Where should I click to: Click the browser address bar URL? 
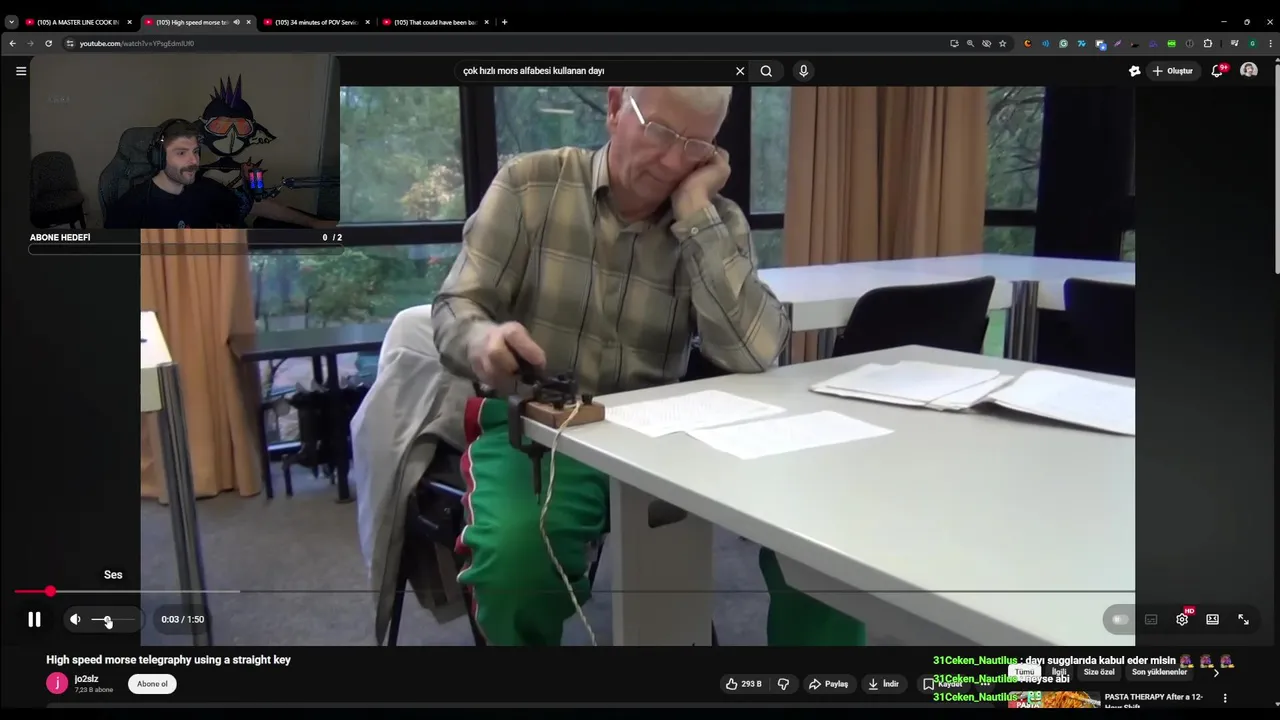pyautogui.click(x=137, y=43)
